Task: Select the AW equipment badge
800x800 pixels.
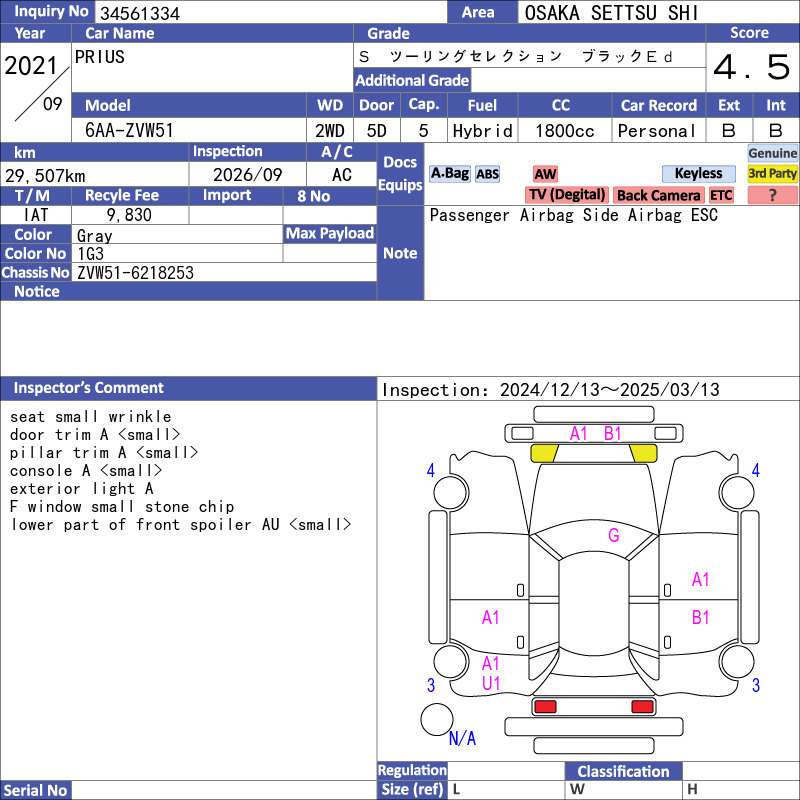Action: (x=545, y=174)
